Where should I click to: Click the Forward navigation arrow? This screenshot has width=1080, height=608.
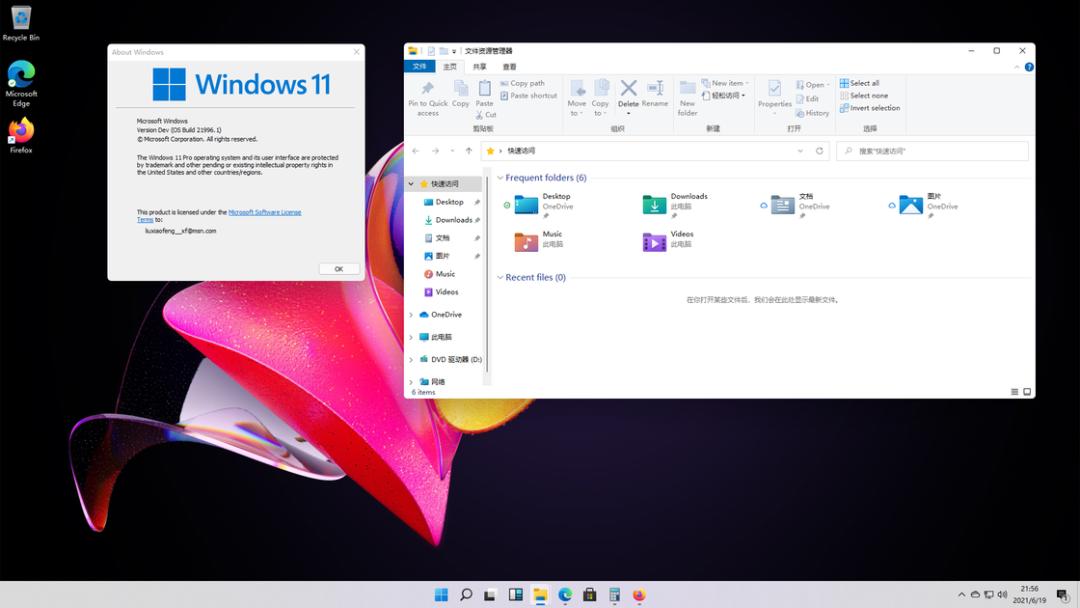click(435, 151)
